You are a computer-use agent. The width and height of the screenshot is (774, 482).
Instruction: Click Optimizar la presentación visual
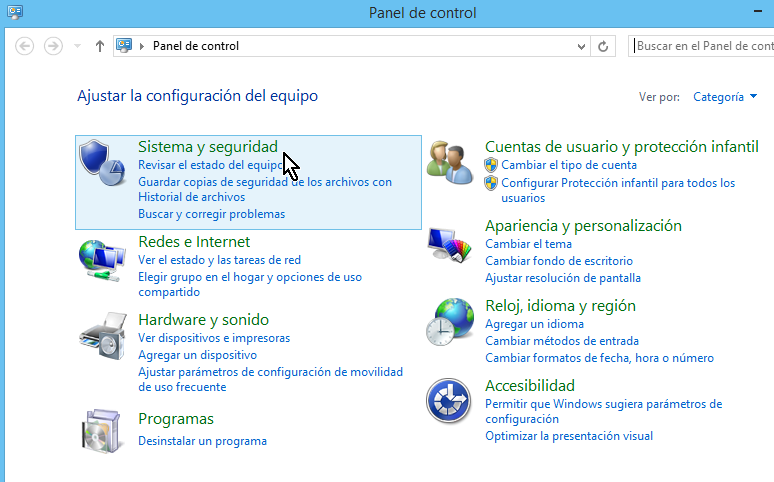pyautogui.click(x=569, y=436)
